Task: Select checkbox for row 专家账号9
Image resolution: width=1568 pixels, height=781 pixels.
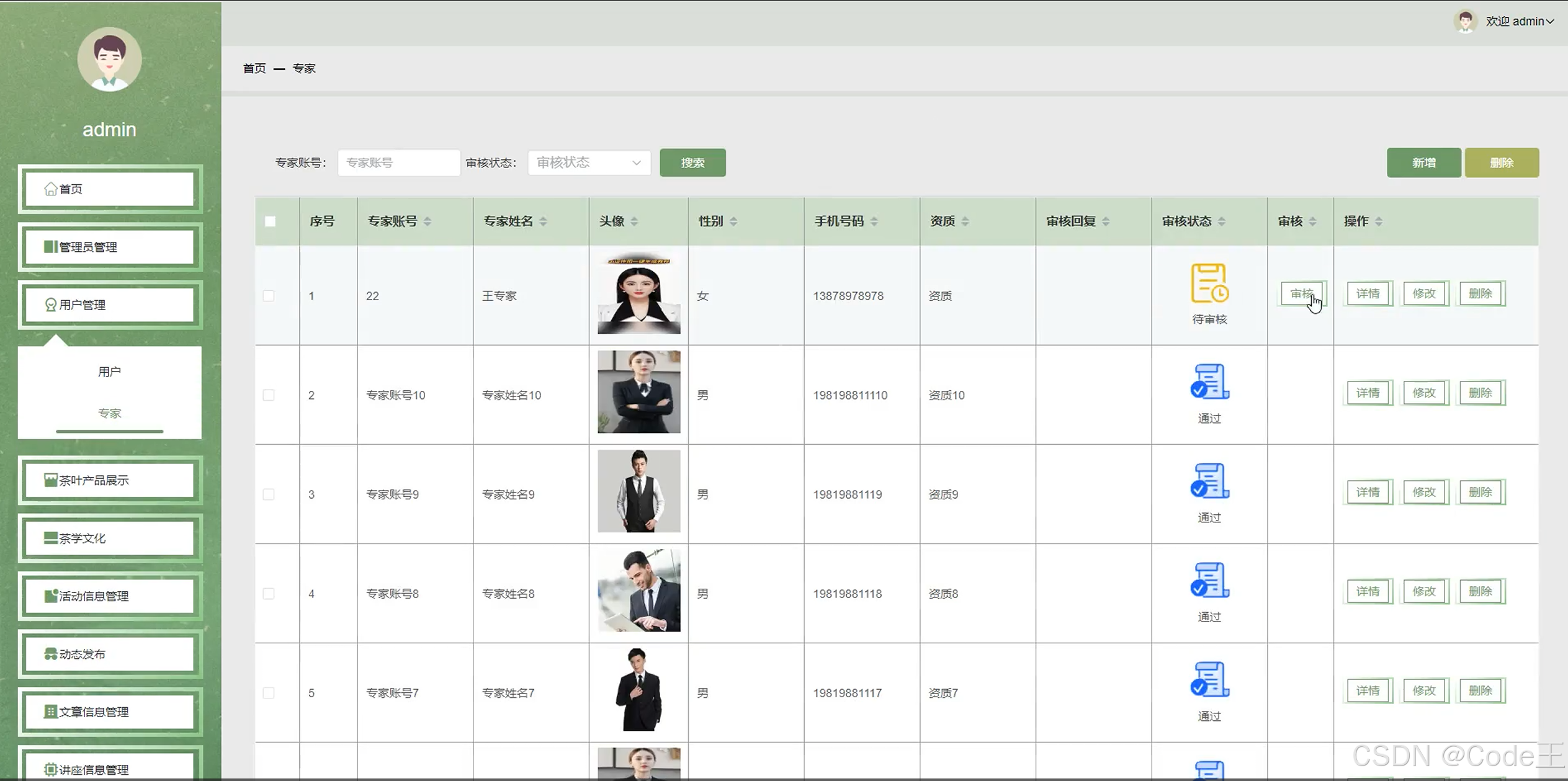Action: coord(269,494)
